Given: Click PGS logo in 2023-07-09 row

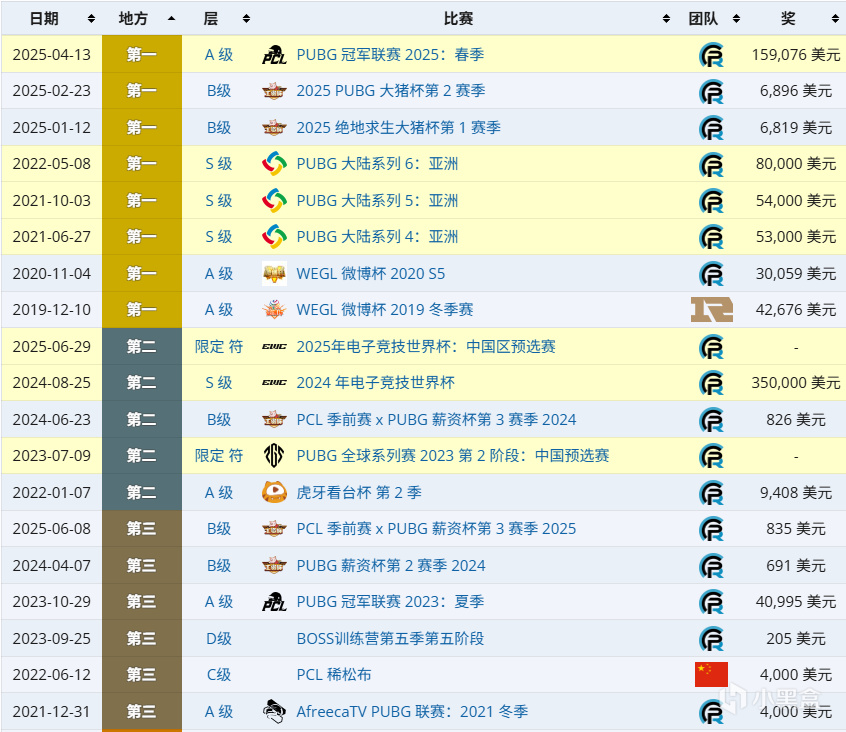Looking at the screenshot, I should [x=274, y=455].
